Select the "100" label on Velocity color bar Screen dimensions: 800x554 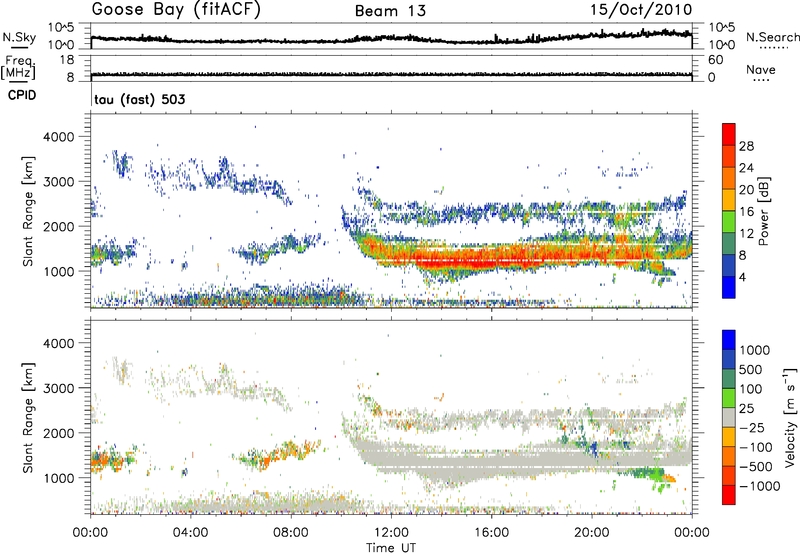[x=751, y=389]
